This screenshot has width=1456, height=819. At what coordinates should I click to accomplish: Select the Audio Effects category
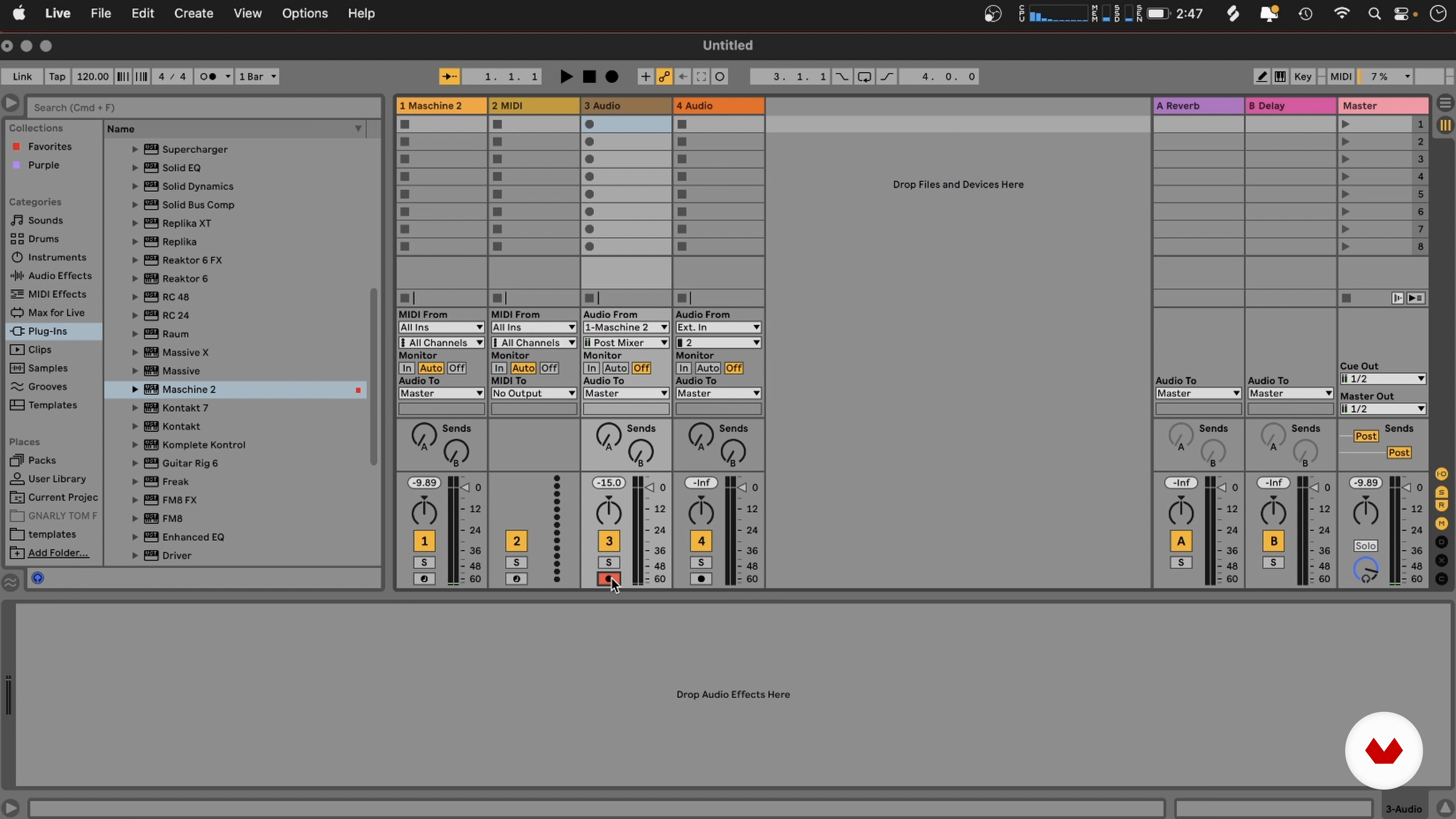point(60,275)
